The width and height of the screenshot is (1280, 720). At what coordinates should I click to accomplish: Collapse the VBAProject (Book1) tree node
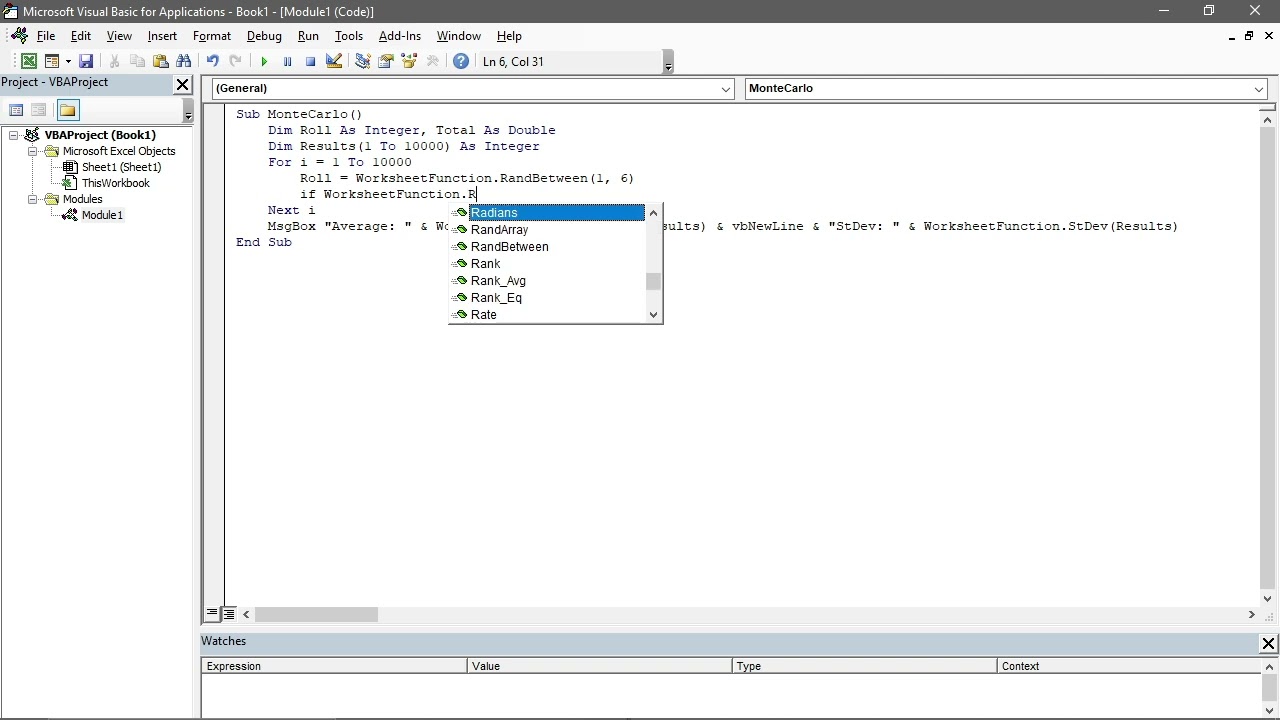coord(14,135)
